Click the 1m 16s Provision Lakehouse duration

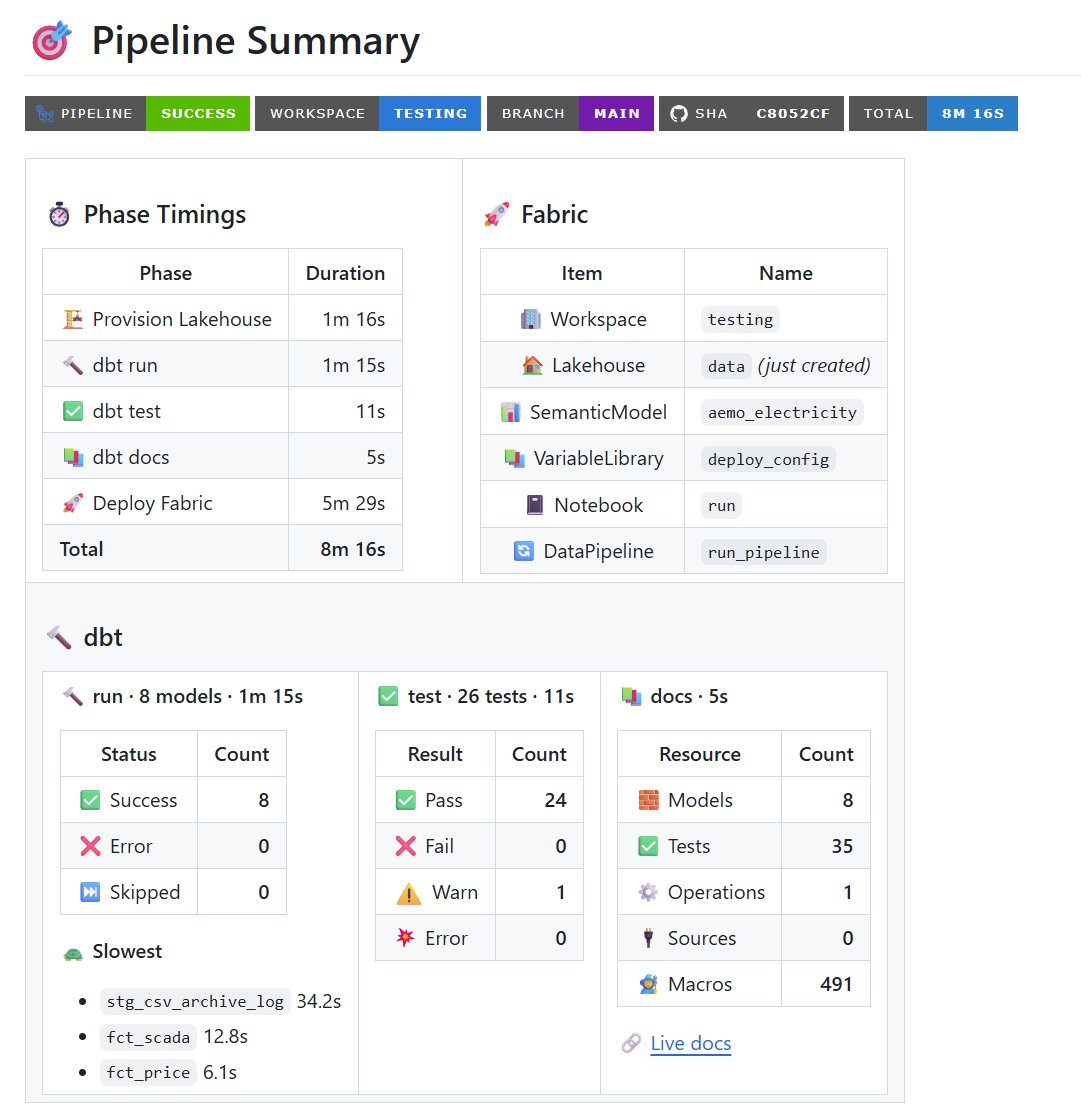coord(353,319)
